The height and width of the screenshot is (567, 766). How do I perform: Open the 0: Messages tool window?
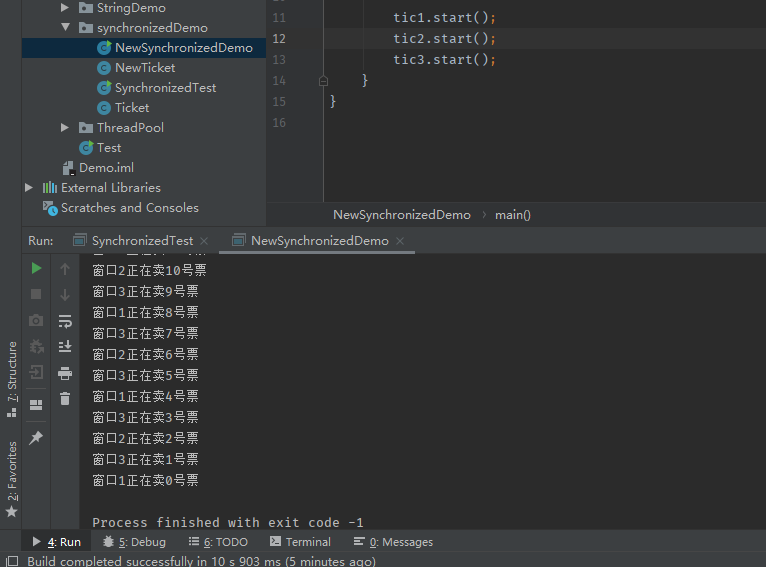pos(393,542)
